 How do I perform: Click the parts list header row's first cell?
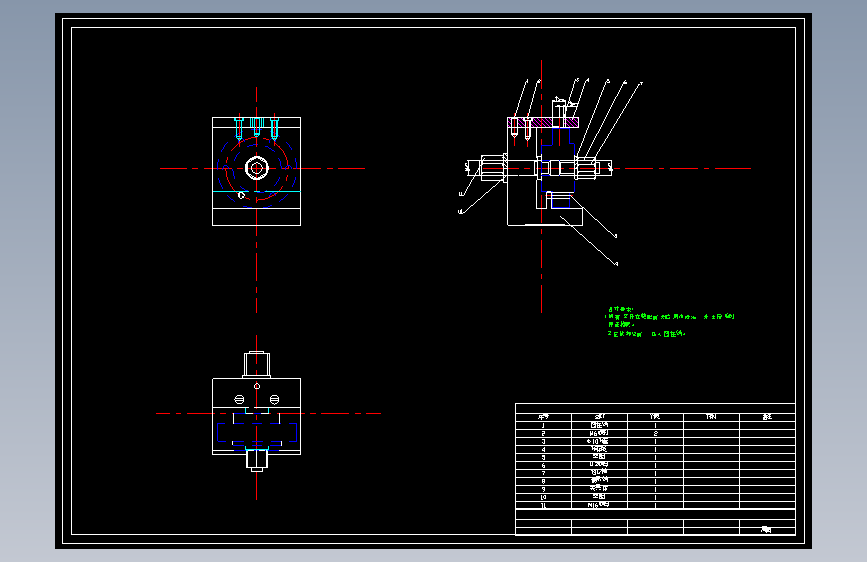coord(544,417)
